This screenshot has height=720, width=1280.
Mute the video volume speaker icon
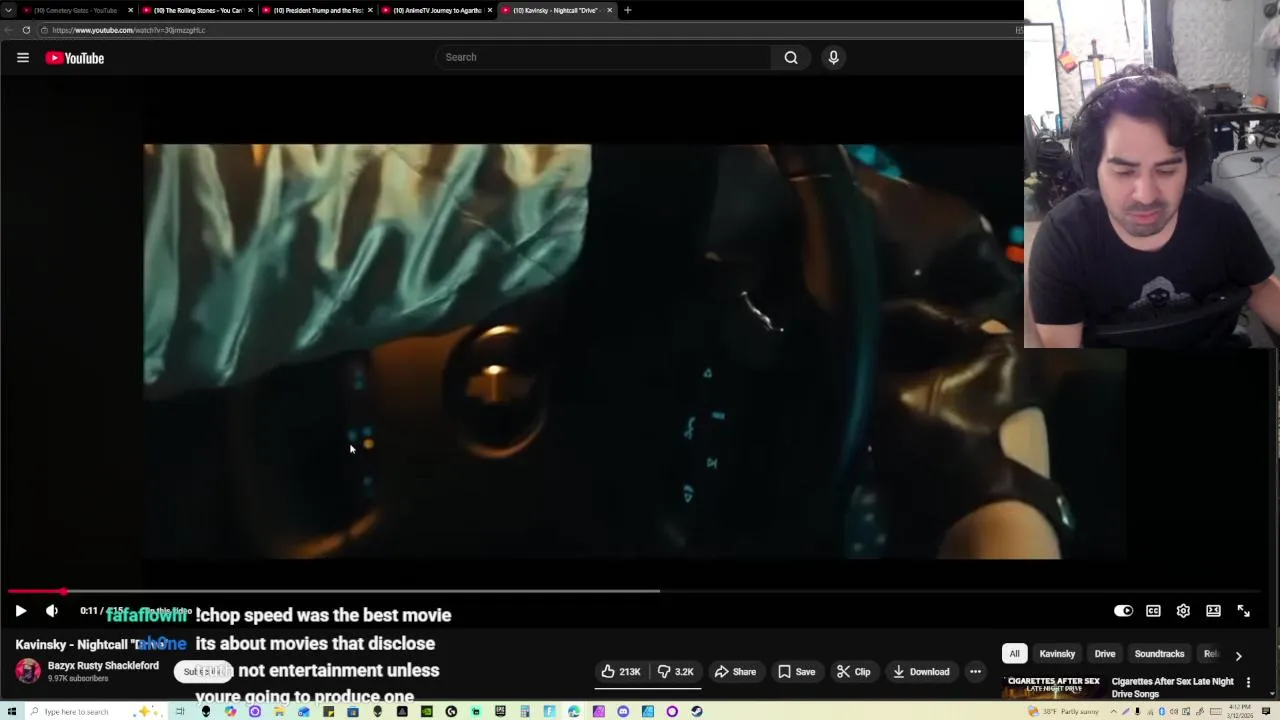pos(52,611)
